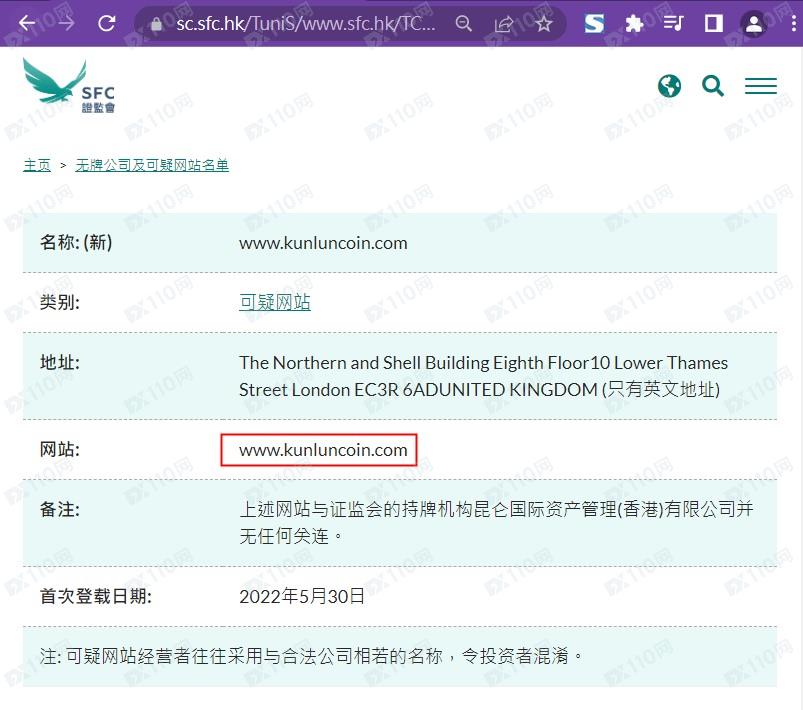Click the SFC eagle logo
This screenshot has height=710, width=803.
pos(69,86)
